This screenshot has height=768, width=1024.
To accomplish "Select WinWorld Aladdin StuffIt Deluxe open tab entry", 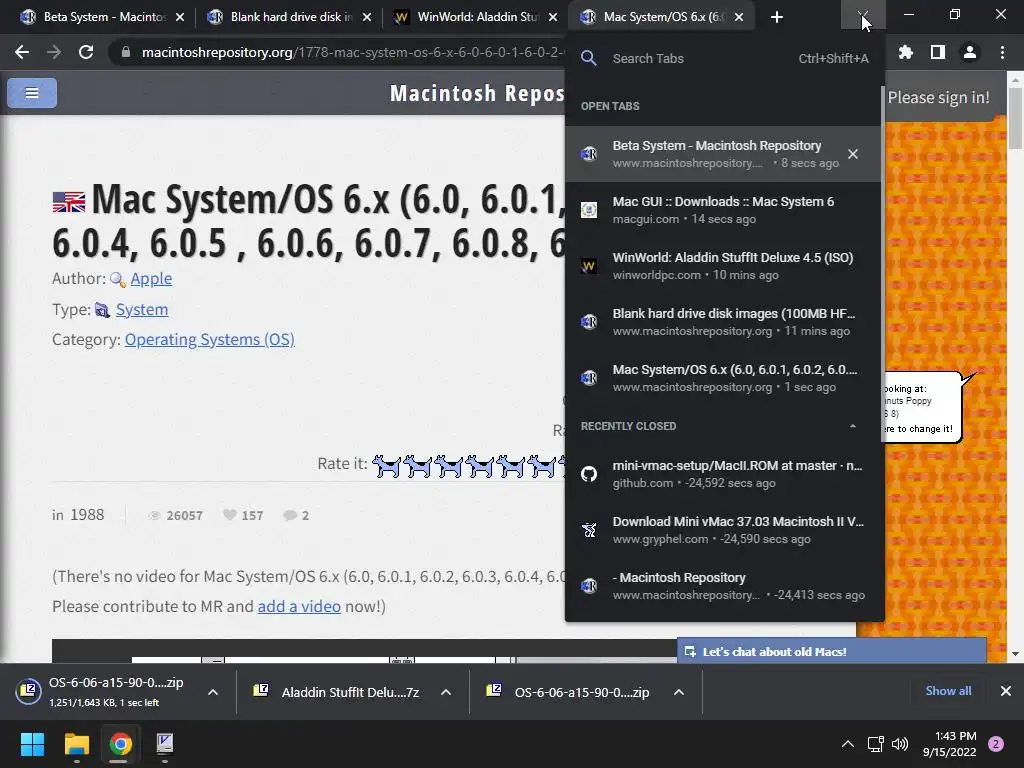I will (x=723, y=266).
